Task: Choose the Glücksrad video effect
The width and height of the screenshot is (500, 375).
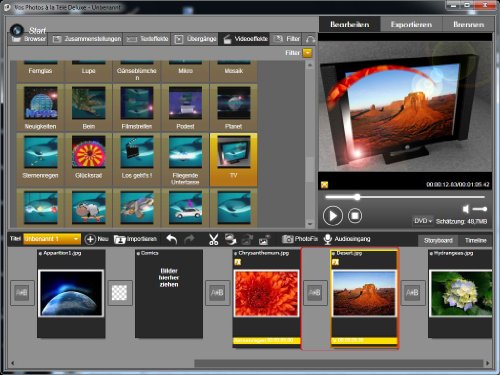Action: click(89, 159)
